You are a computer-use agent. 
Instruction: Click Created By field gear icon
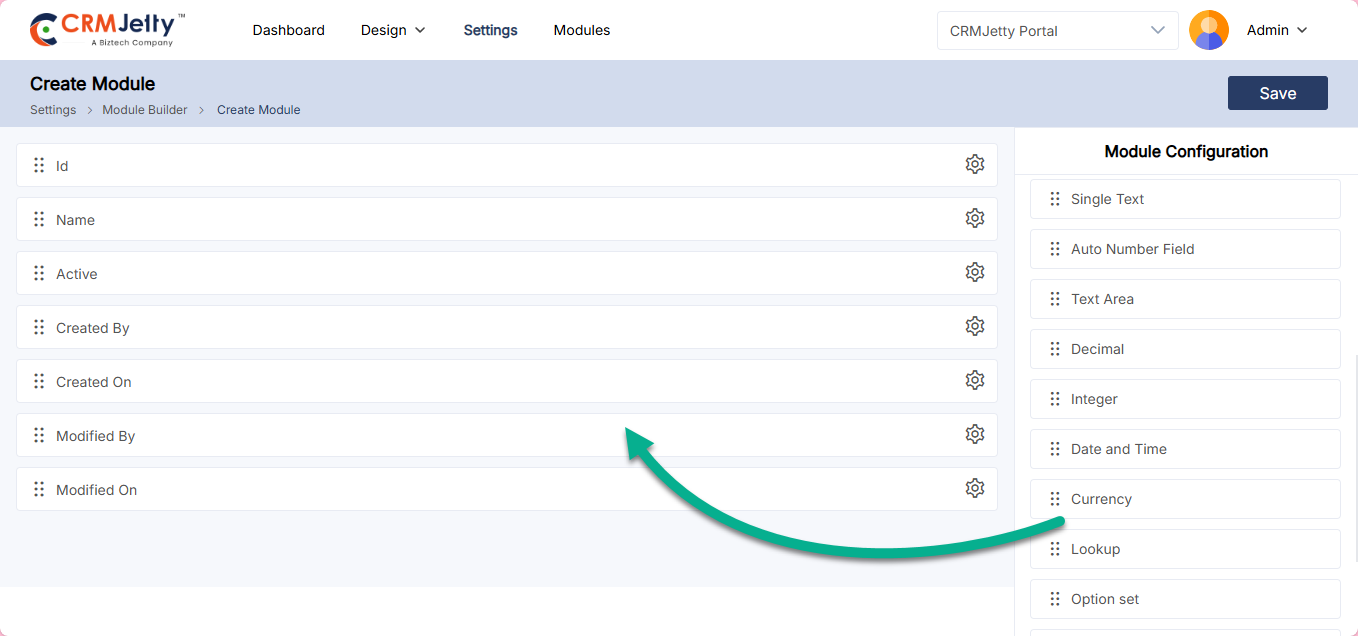[974, 327]
